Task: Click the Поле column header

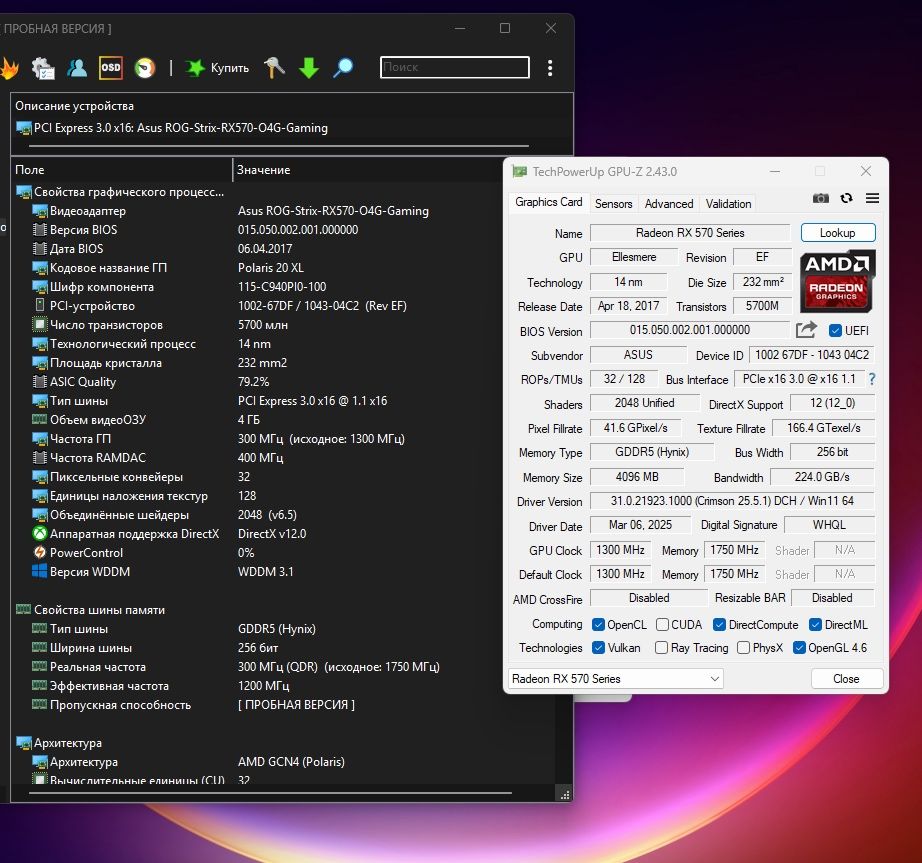Action: pos(122,169)
